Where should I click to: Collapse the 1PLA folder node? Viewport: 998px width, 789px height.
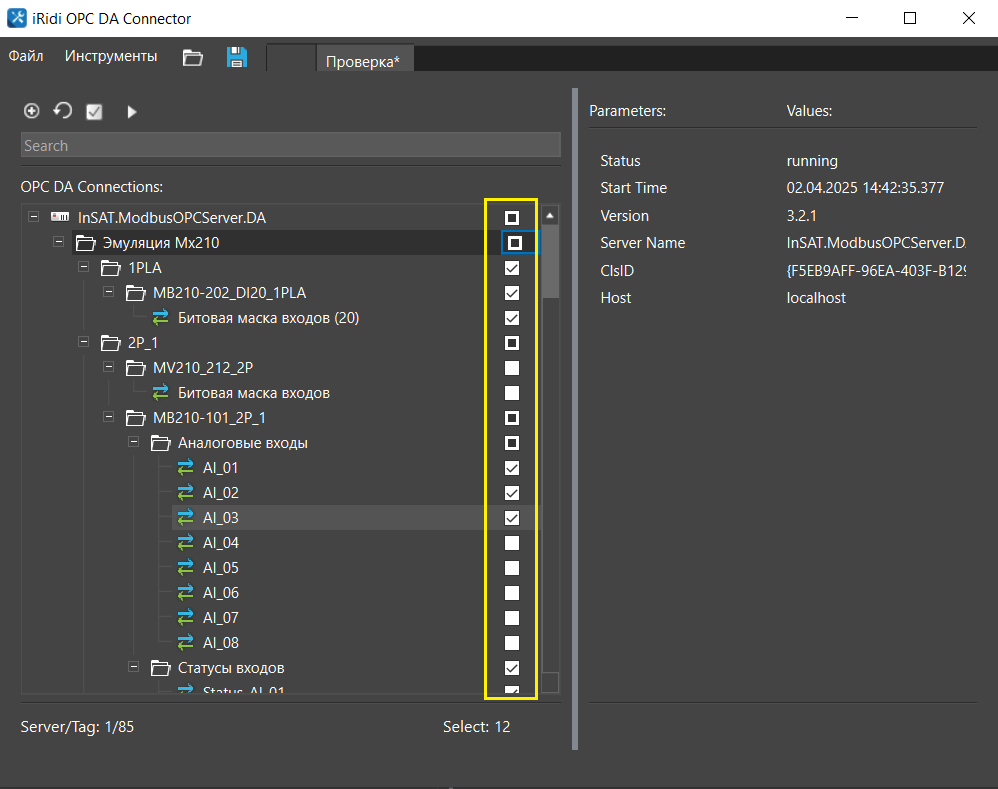coord(83,268)
